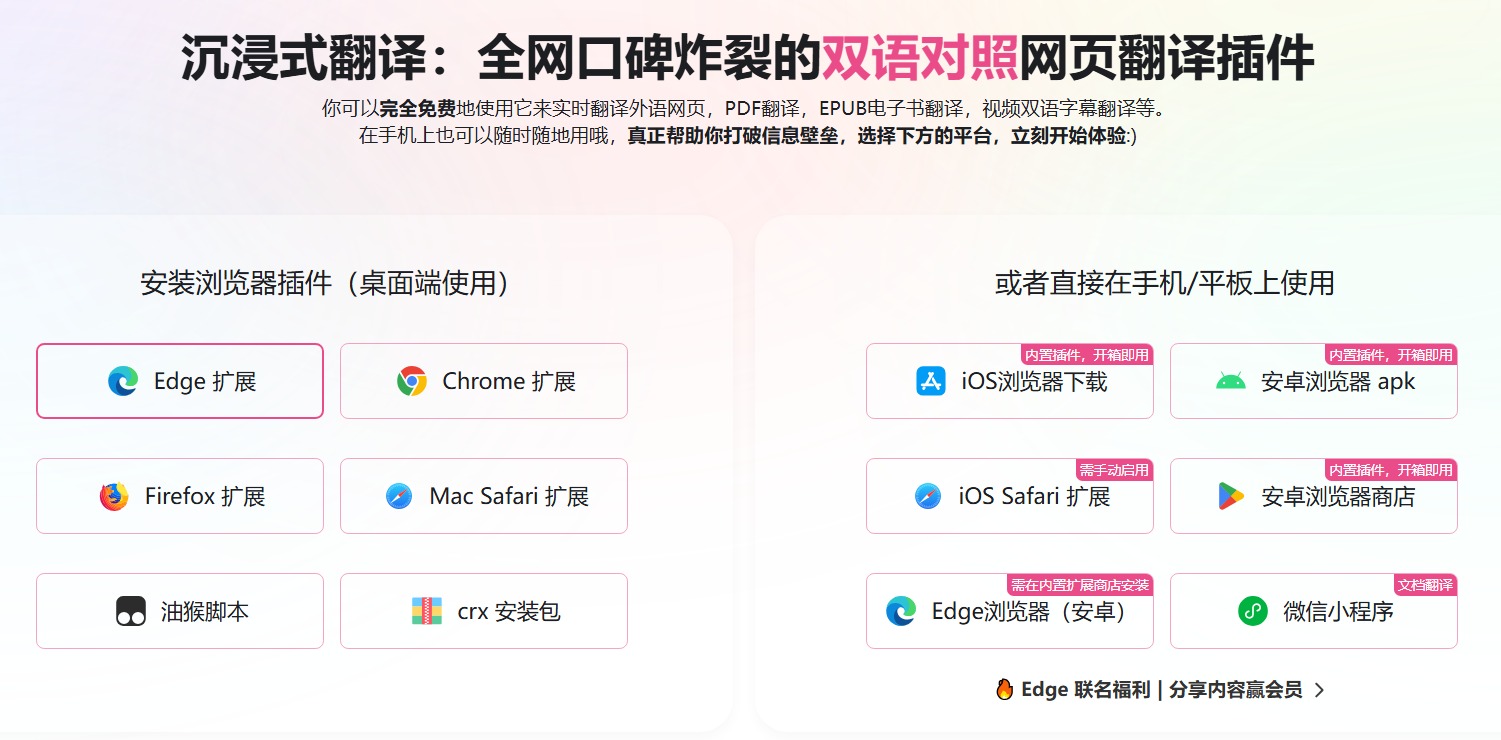Click the Google Play store icon
Viewport: 1501px width, 740px height.
(1231, 496)
